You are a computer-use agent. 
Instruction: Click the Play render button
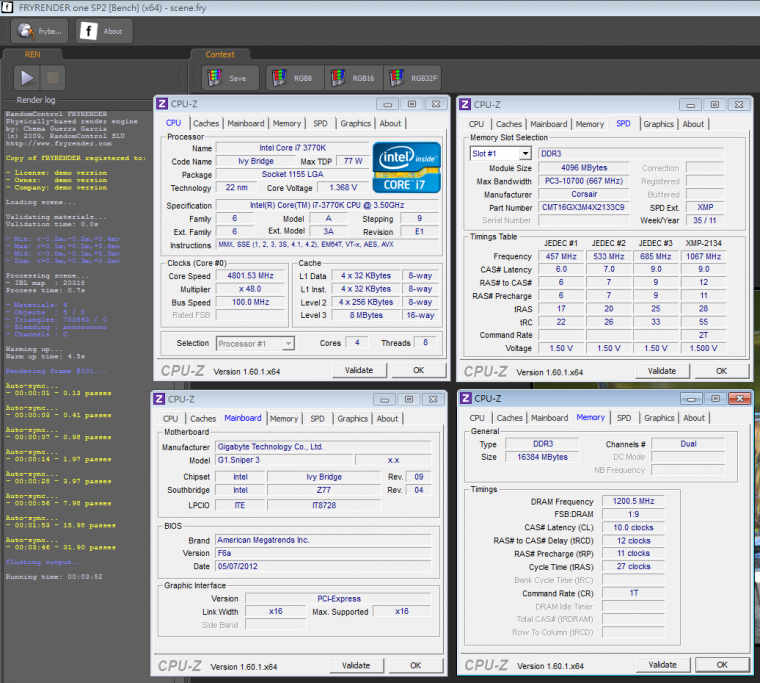pos(27,78)
